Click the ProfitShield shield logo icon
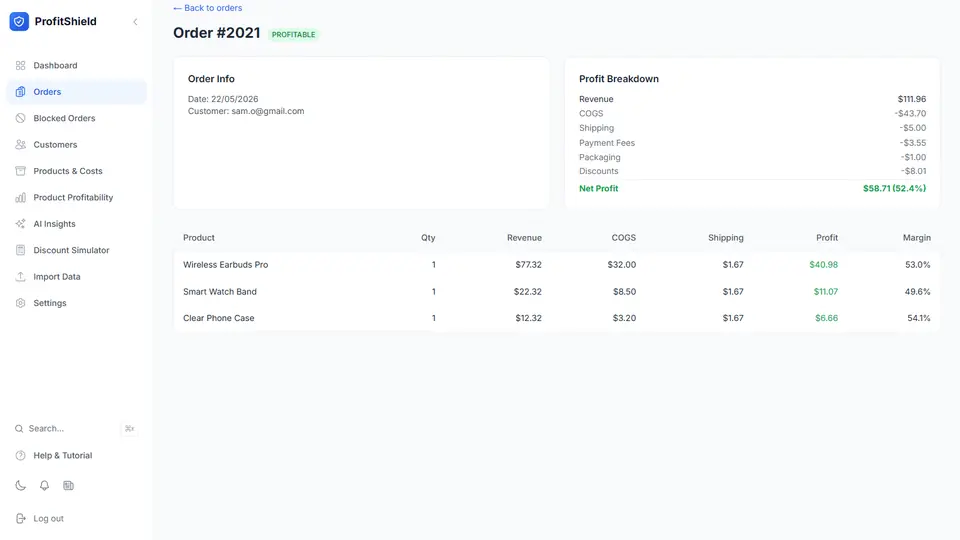Screen dimensions: 960x540 point(19,21)
